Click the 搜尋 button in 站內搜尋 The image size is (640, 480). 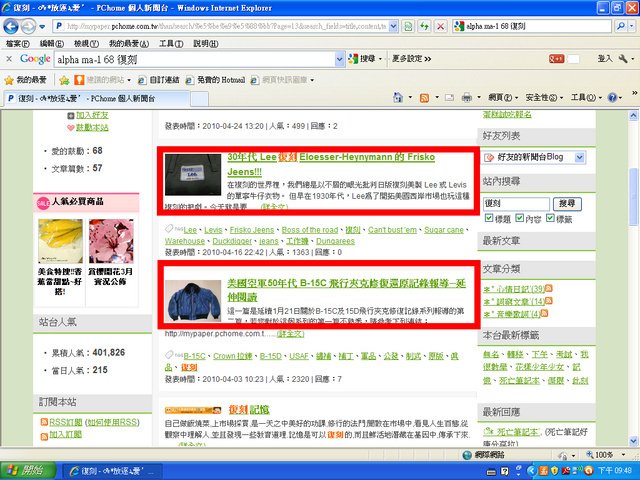[x=567, y=203]
